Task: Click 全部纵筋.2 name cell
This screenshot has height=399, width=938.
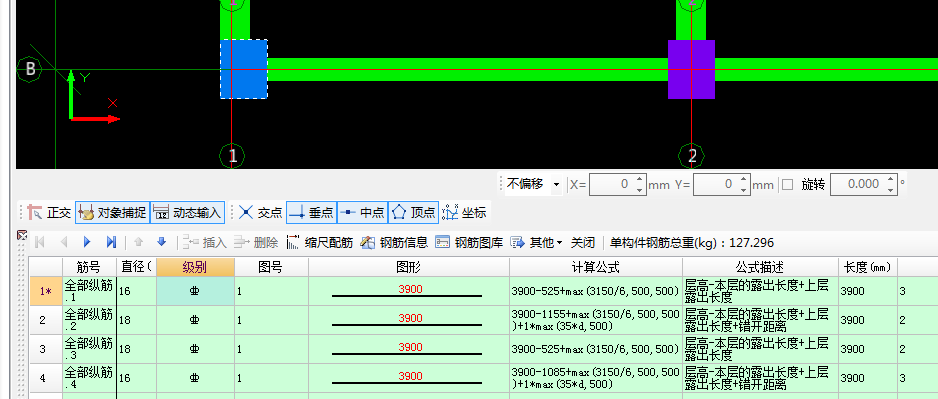Action: tap(89, 320)
